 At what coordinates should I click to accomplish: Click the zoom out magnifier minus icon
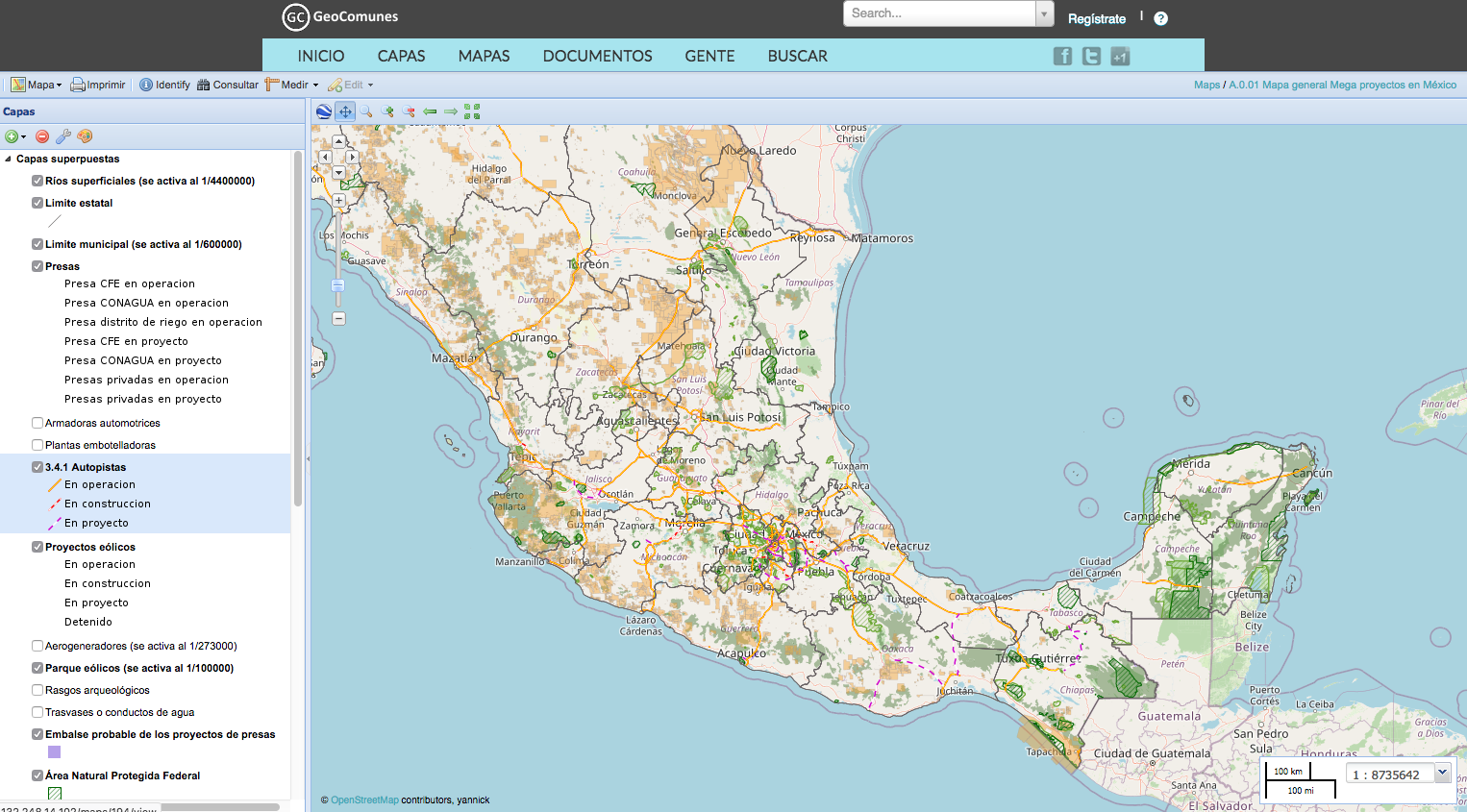(409, 111)
